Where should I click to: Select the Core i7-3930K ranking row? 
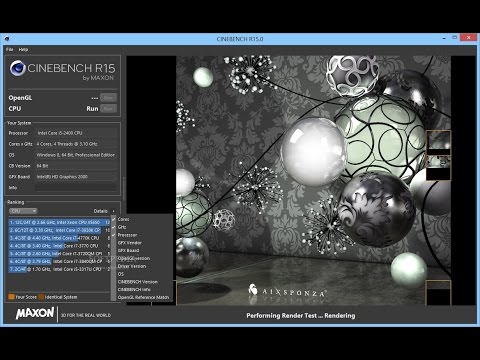click(59, 230)
